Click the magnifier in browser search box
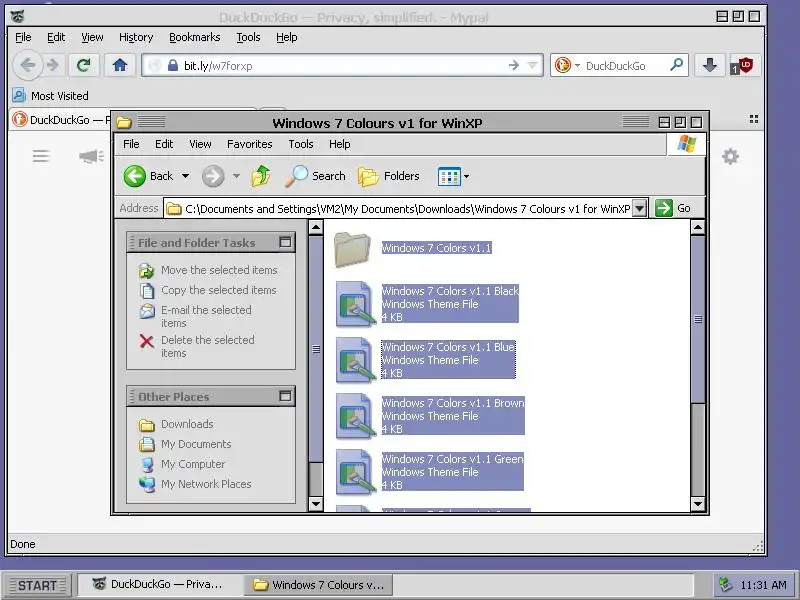 tap(677, 65)
